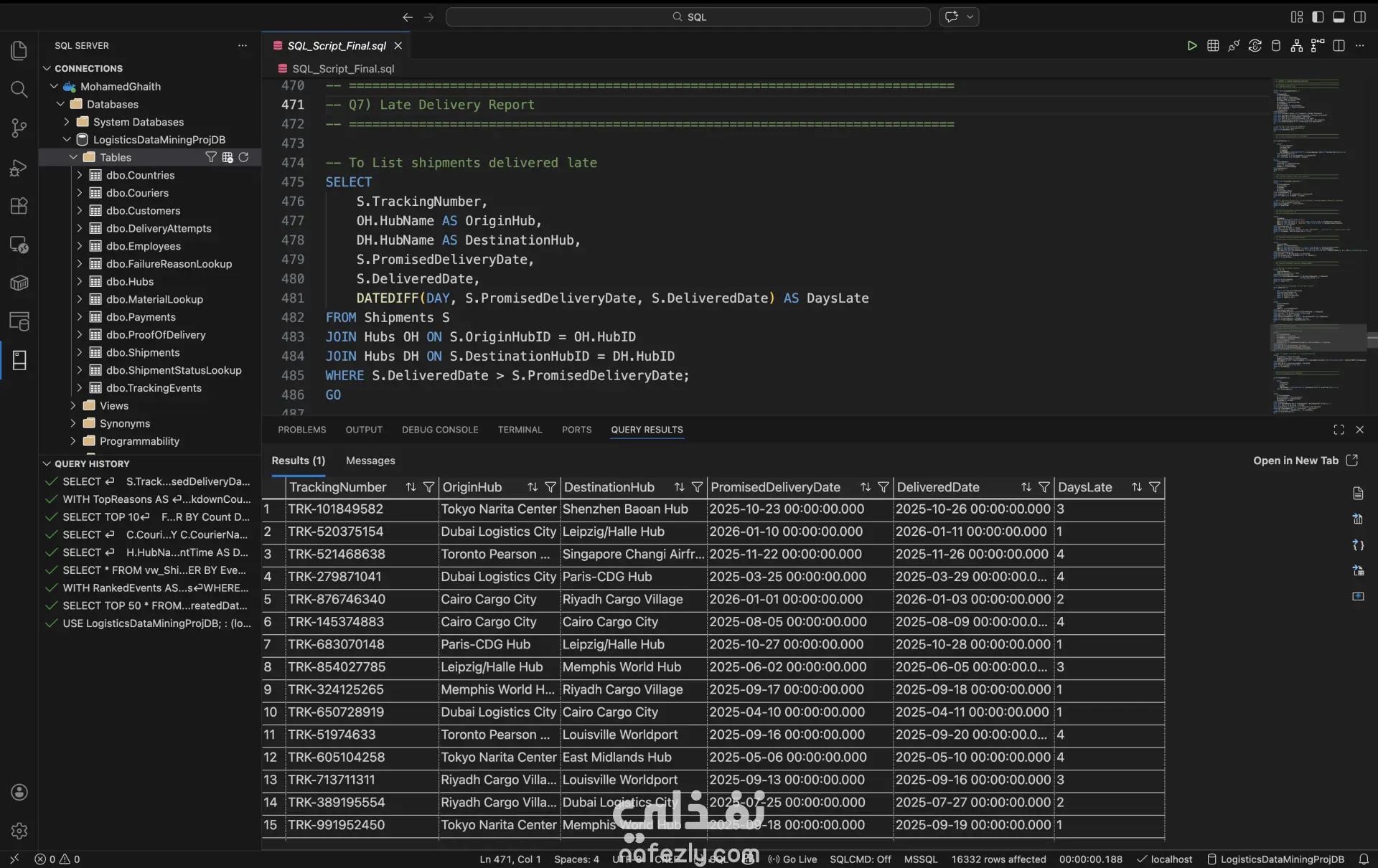1378x868 pixels.
Task: Expand the Views folder
Action: 73,405
